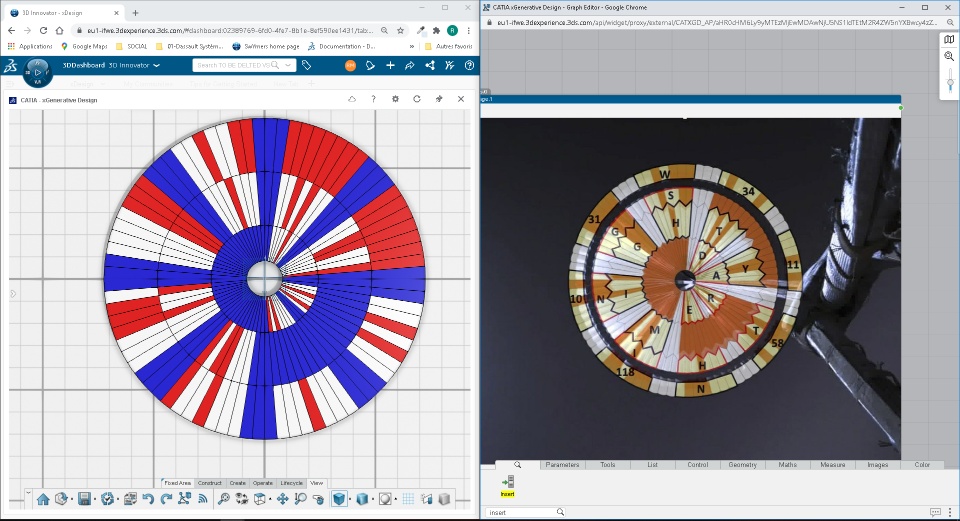Click the properties sheet icon beside Undo
The height and width of the screenshot is (521, 960).
130,499
